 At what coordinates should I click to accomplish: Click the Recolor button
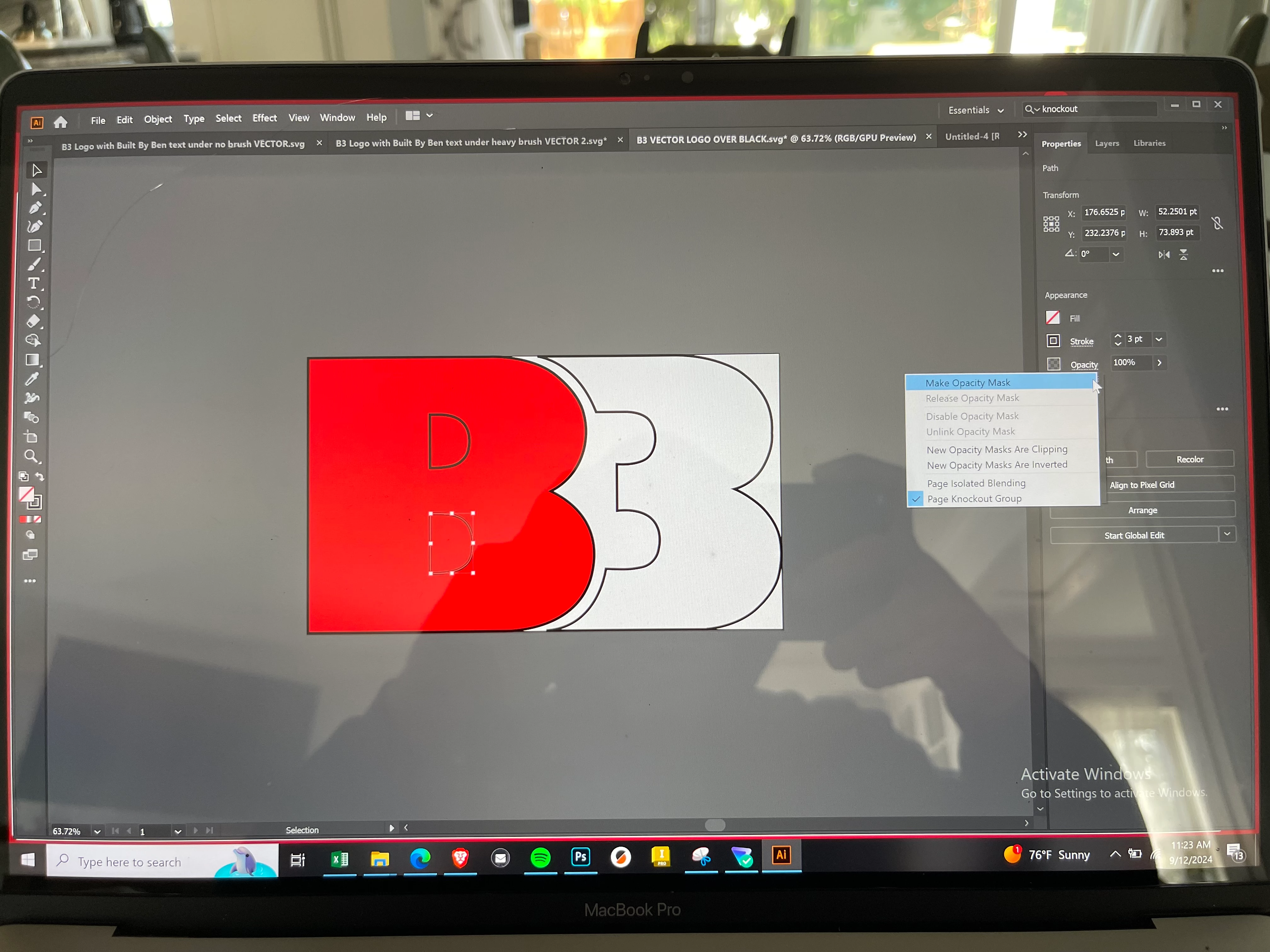(x=1190, y=460)
